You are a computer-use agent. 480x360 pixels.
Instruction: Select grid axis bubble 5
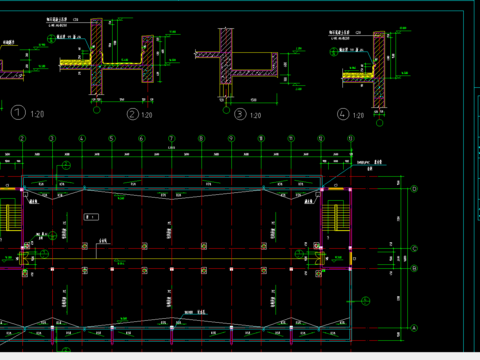(112, 138)
